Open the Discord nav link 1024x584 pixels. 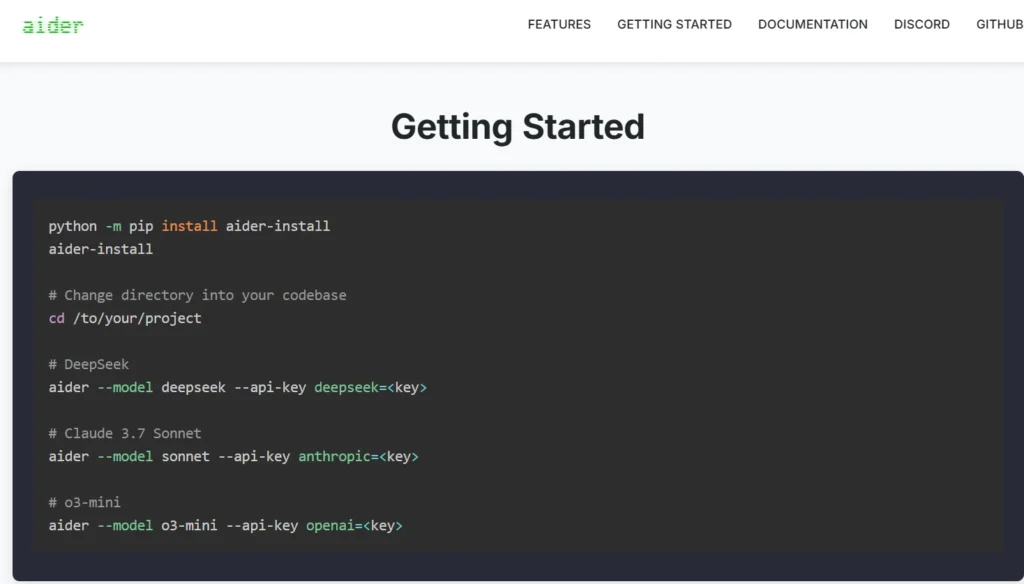tap(921, 24)
